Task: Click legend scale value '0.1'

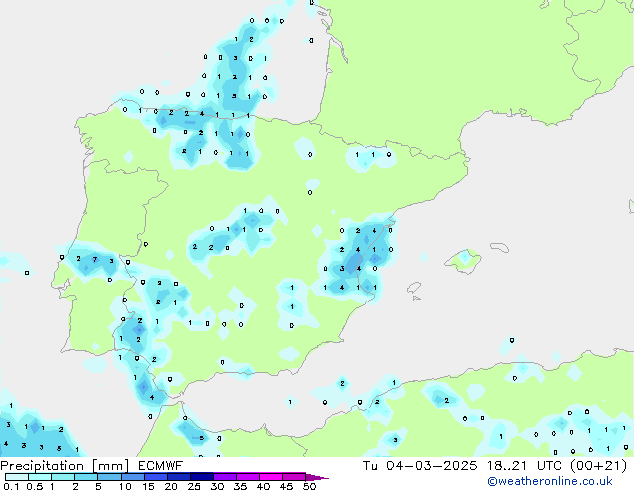Action: tap(11, 486)
